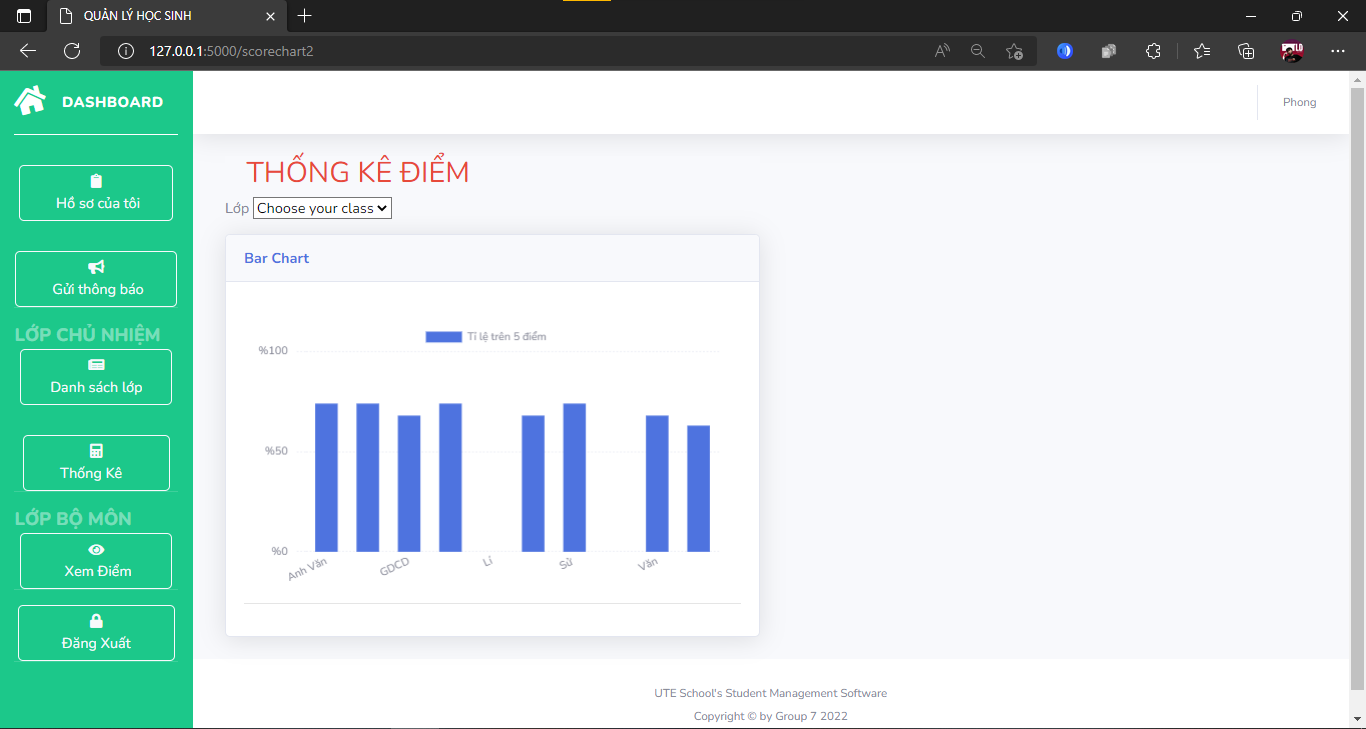
Task: Toggle the dark mode extension icon
Action: [x=1064, y=51]
